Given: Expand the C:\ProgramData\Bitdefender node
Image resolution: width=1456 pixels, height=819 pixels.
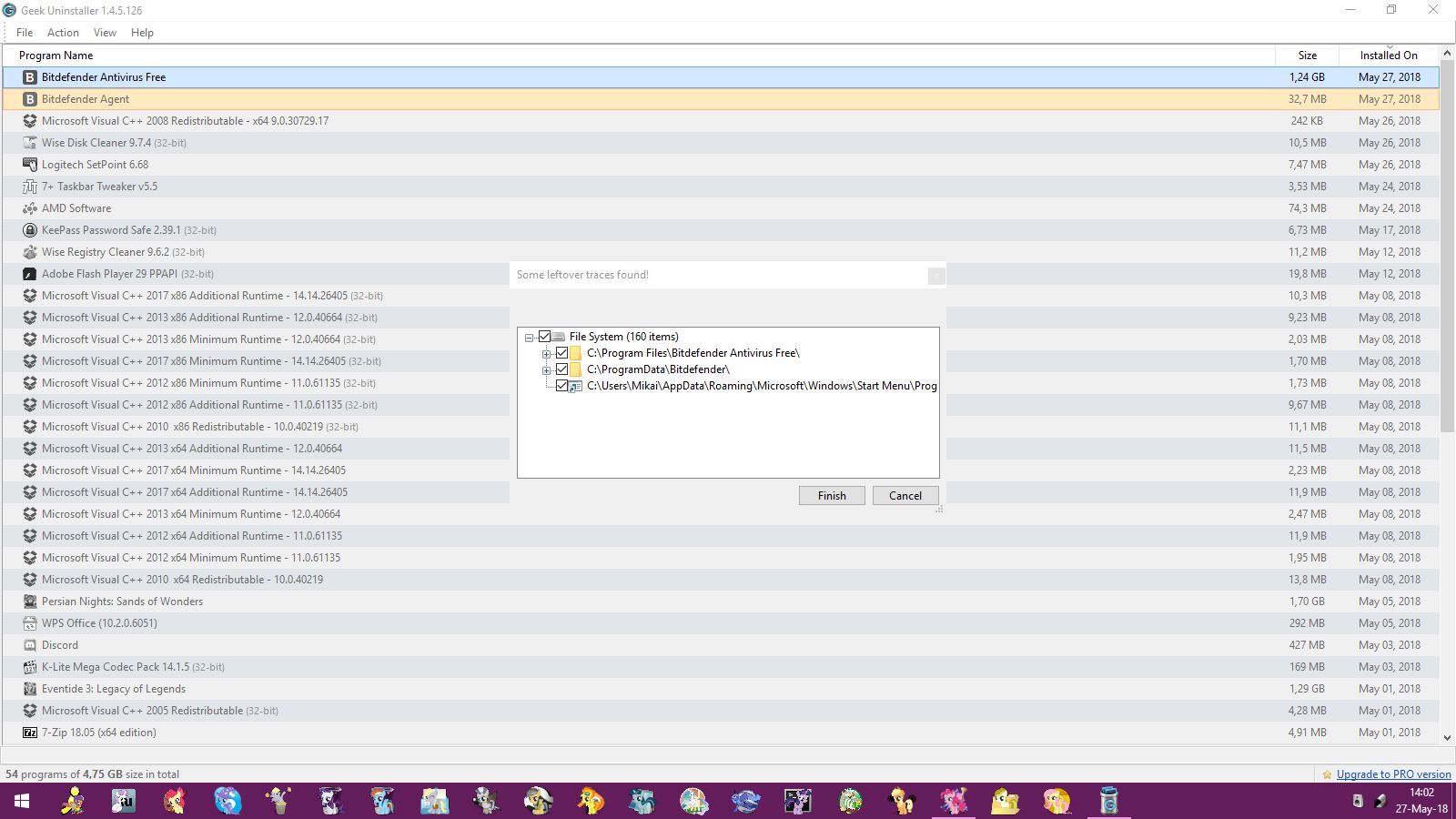Looking at the screenshot, I should pyautogui.click(x=546, y=370).
